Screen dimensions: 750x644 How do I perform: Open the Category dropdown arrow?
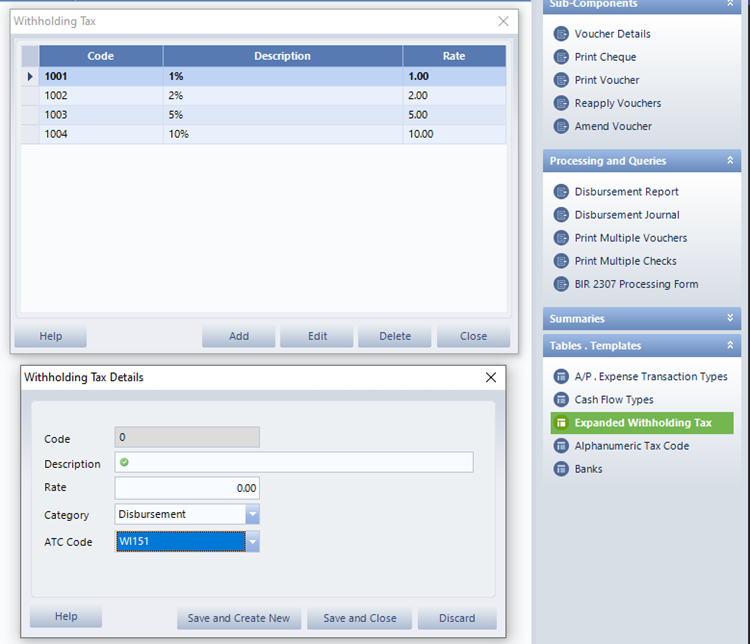[252, 515]
